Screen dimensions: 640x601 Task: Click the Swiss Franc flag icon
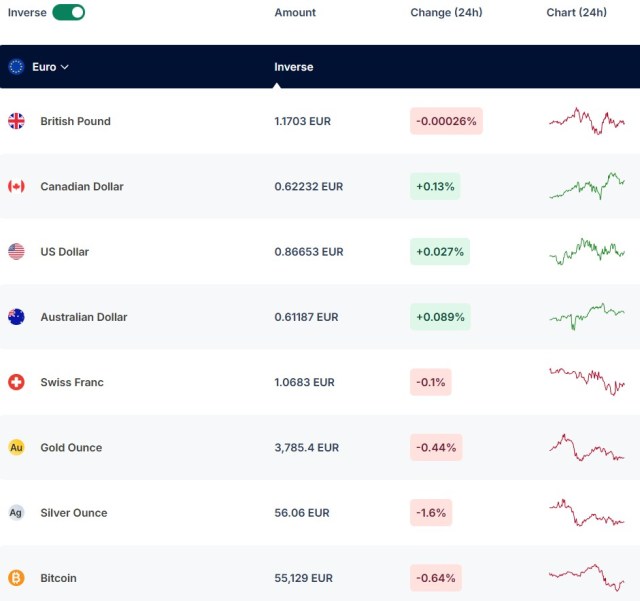point(16,382)
